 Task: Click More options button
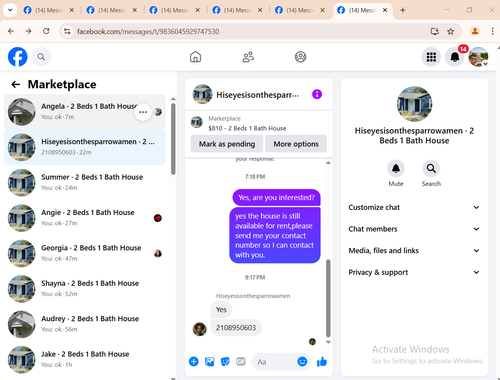(296, 144)
